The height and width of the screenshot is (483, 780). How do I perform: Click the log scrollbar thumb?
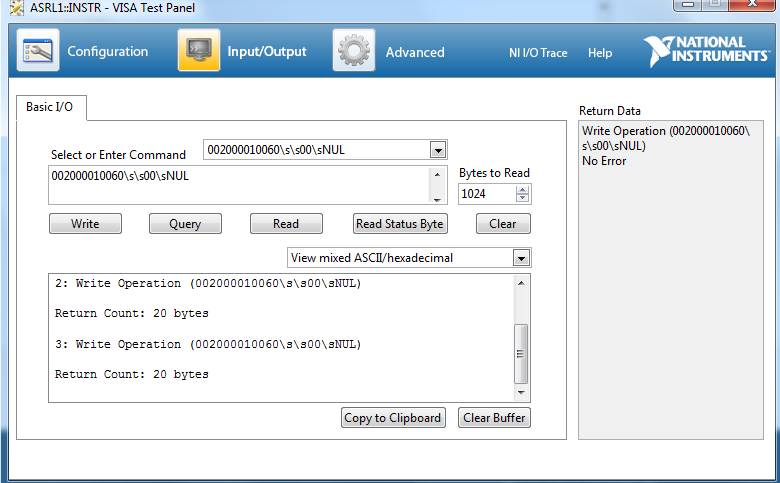(x=521, y=354)
